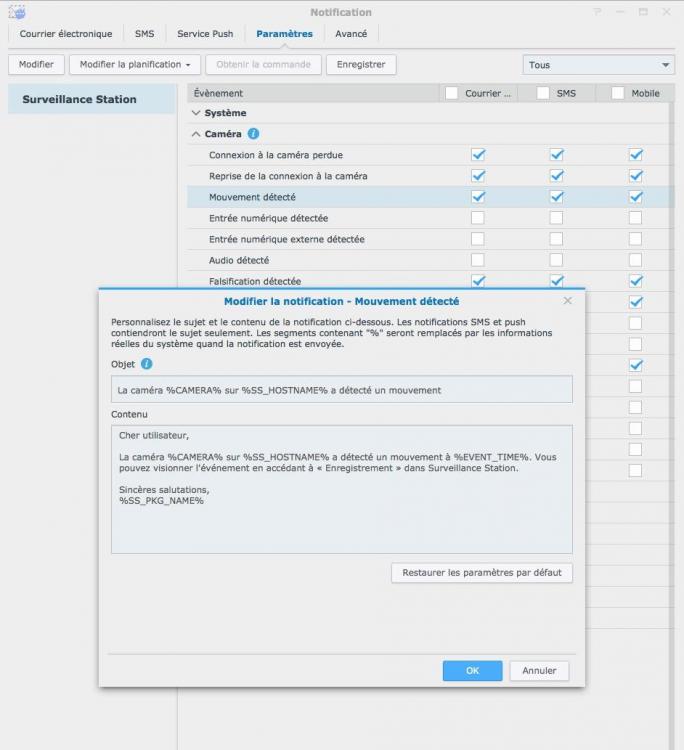The width and height of the screenshot is (684, 750).
Task: Confirm the dialog with OK
Action: [472, 671]
